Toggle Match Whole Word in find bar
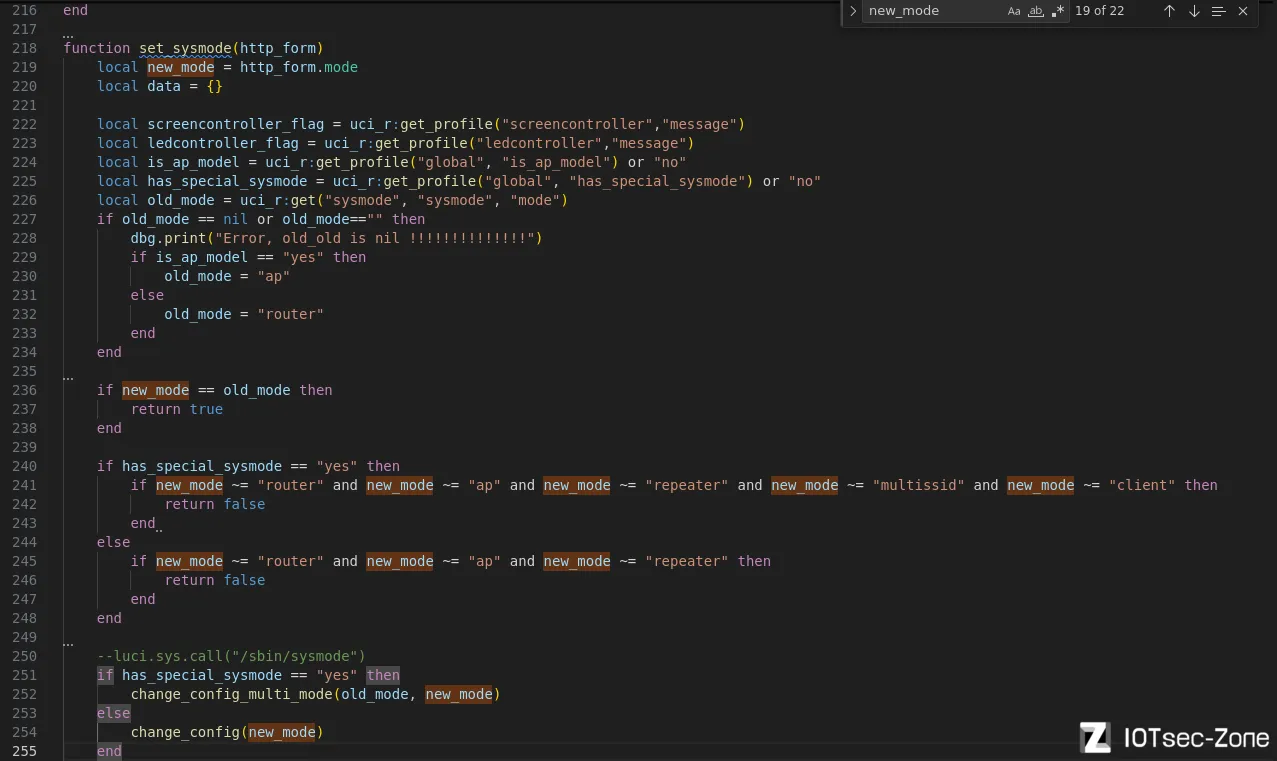This screenshot has width=1277, height=761. click(x=1036, y=11)
